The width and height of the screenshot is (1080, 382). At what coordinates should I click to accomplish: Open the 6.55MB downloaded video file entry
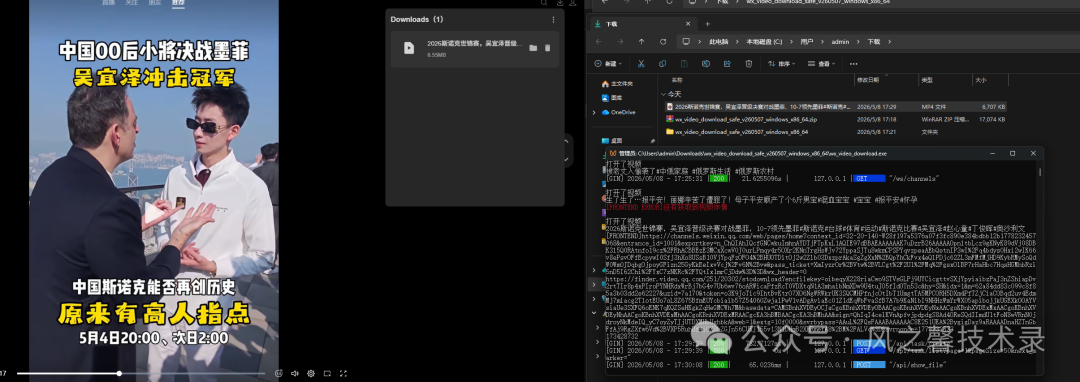pos(475,49)
